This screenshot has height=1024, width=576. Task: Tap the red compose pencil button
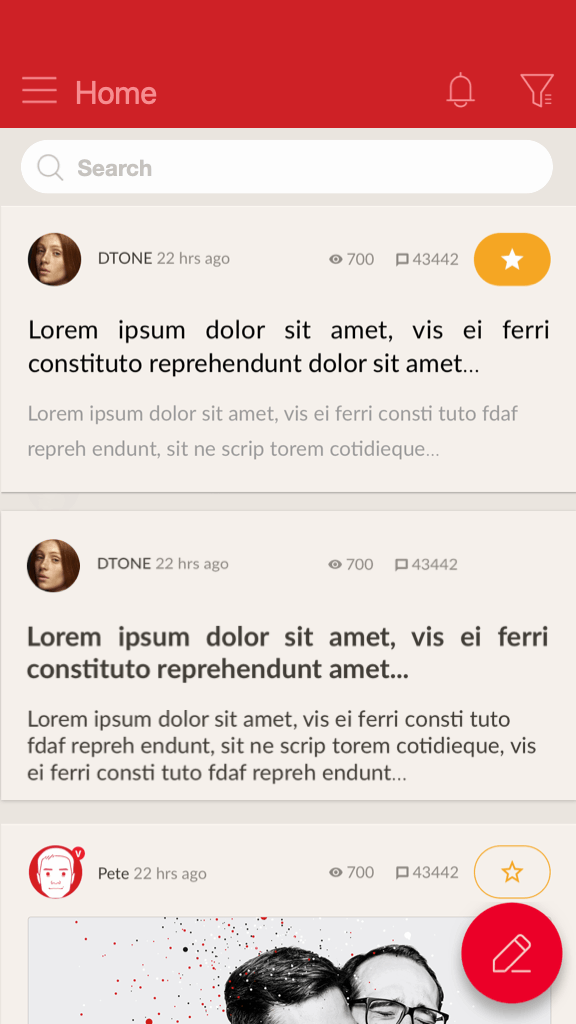[x=512, y=953]
